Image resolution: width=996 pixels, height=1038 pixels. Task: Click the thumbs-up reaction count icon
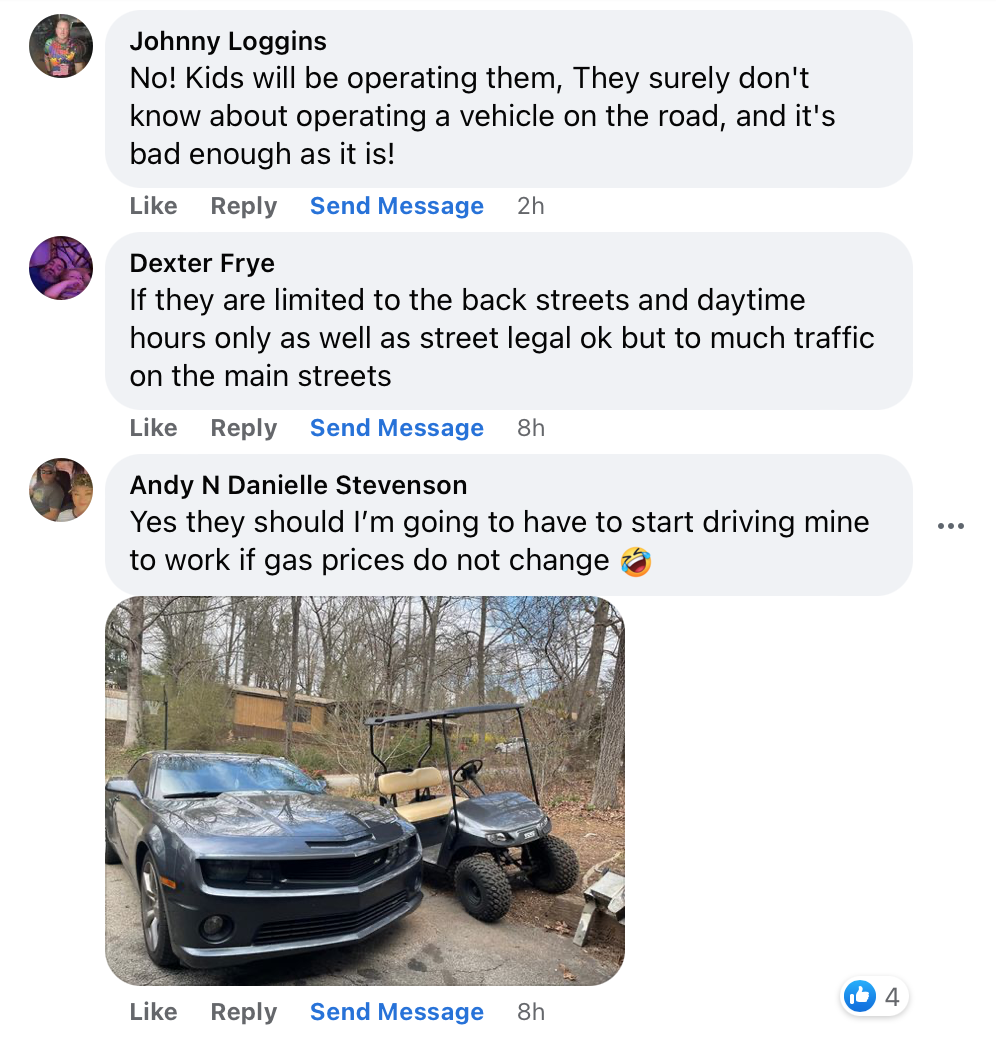click(x=860, y=996)
